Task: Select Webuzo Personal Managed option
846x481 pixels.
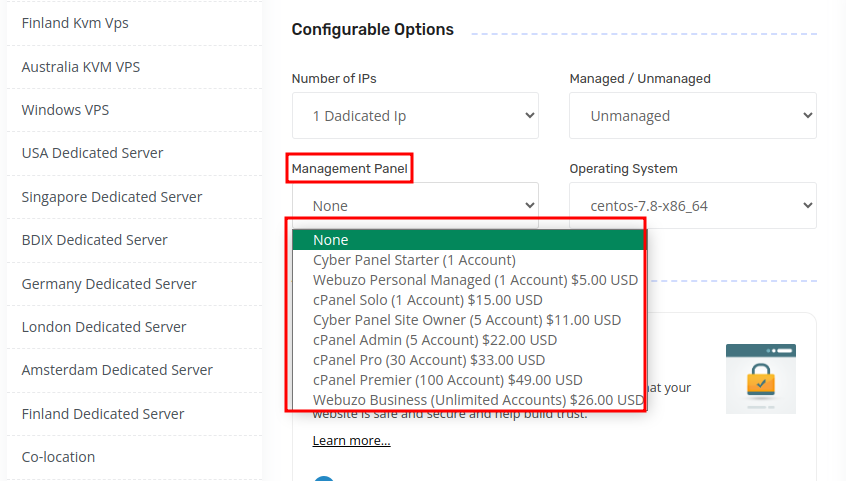Action: coord(475,280)
